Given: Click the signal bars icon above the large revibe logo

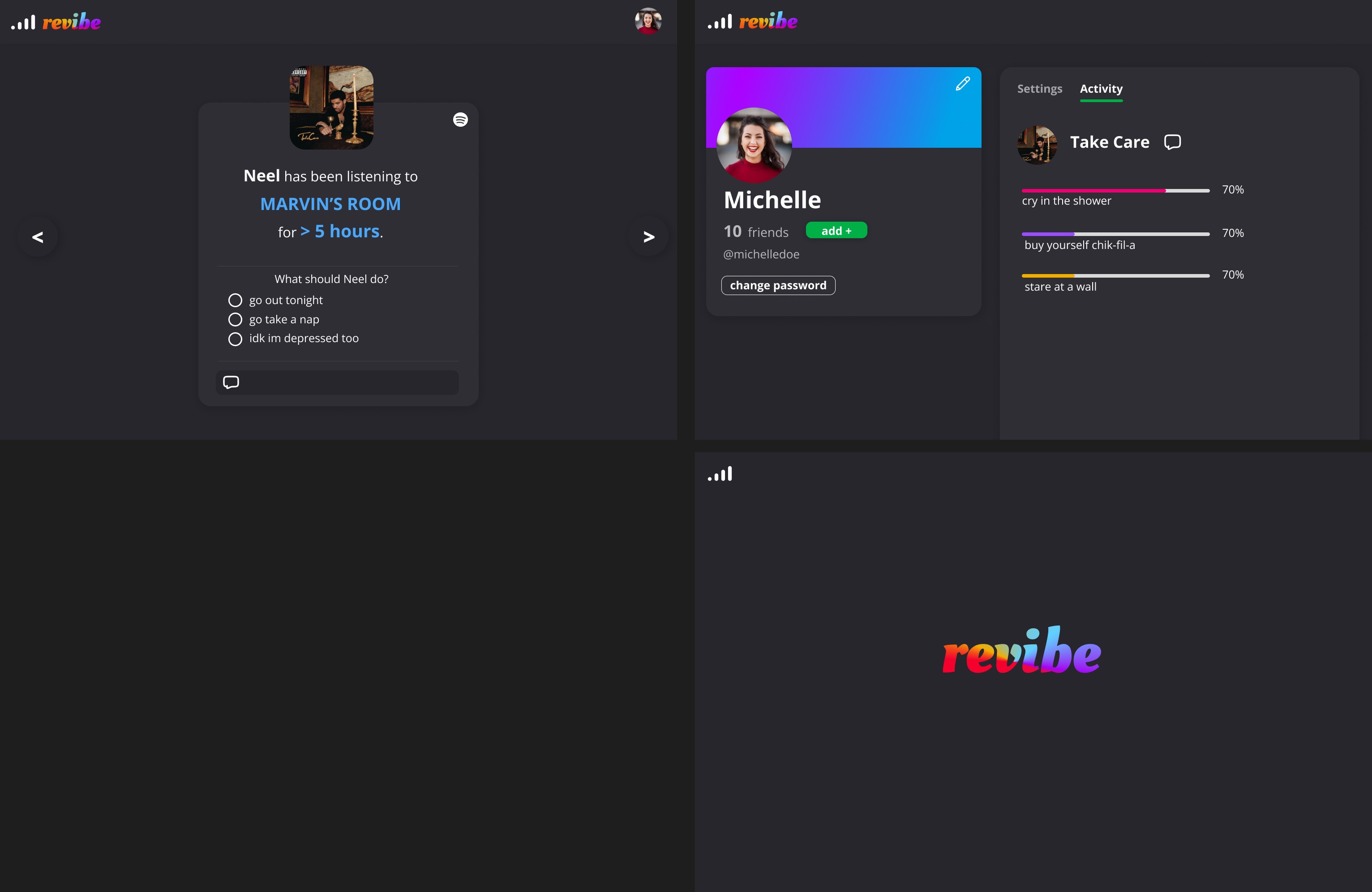Looking at the screenshot, I should click(x=720, y=474).
